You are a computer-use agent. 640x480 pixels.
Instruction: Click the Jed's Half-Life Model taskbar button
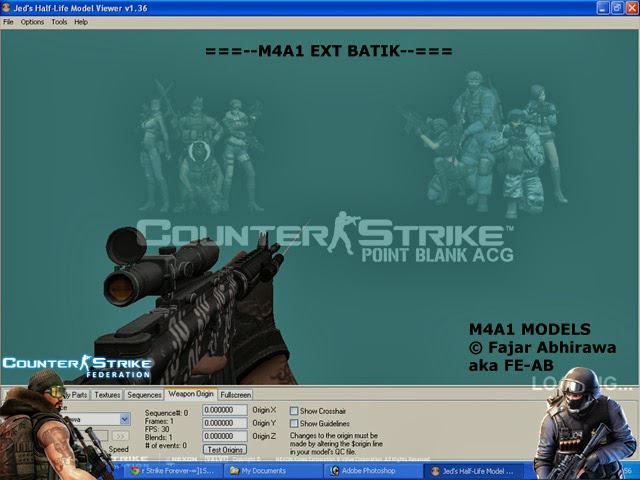click(x=474, y=471)
